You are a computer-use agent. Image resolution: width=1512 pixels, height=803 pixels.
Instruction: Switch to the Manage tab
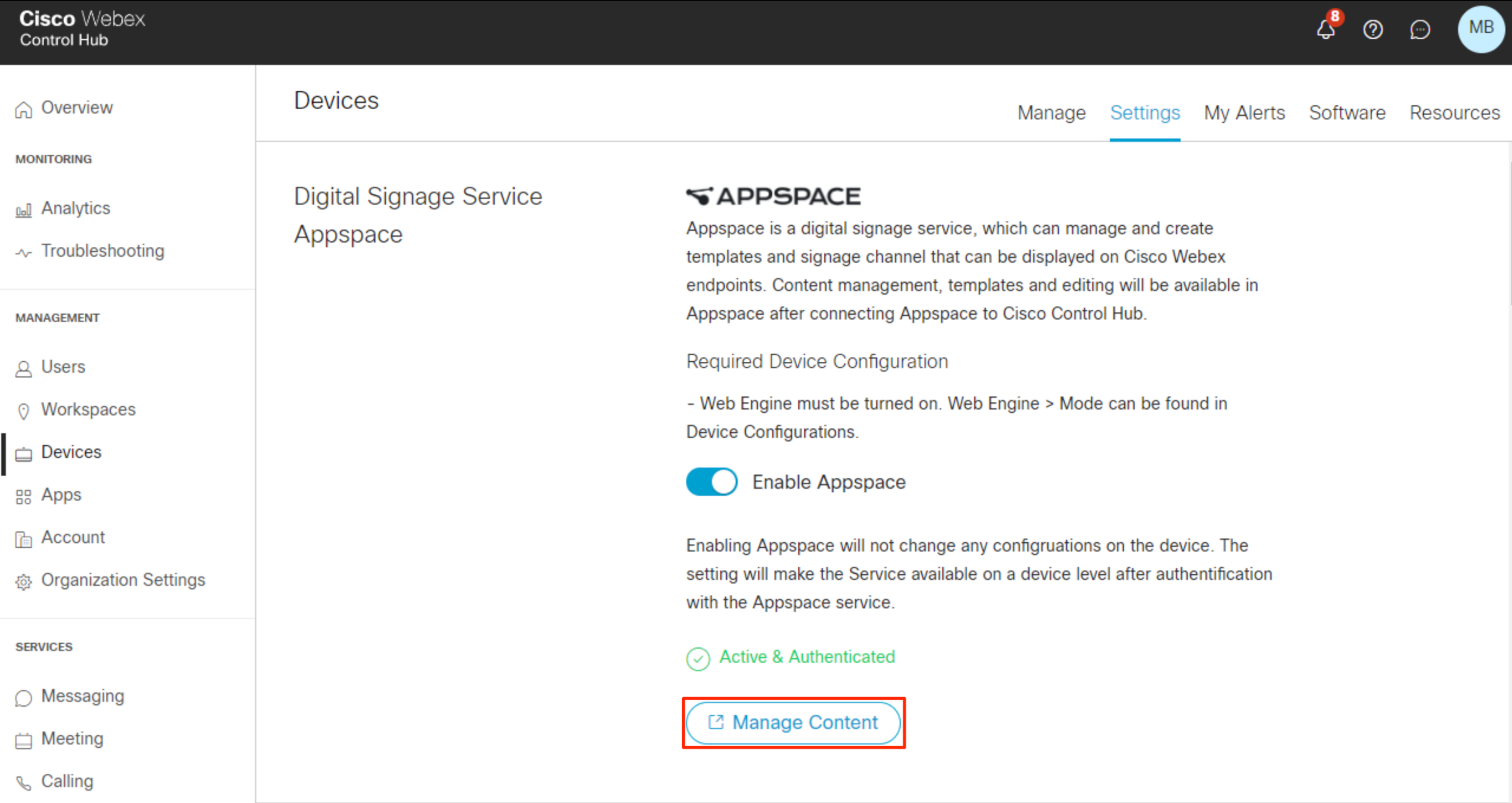(x=1052, y=113)
